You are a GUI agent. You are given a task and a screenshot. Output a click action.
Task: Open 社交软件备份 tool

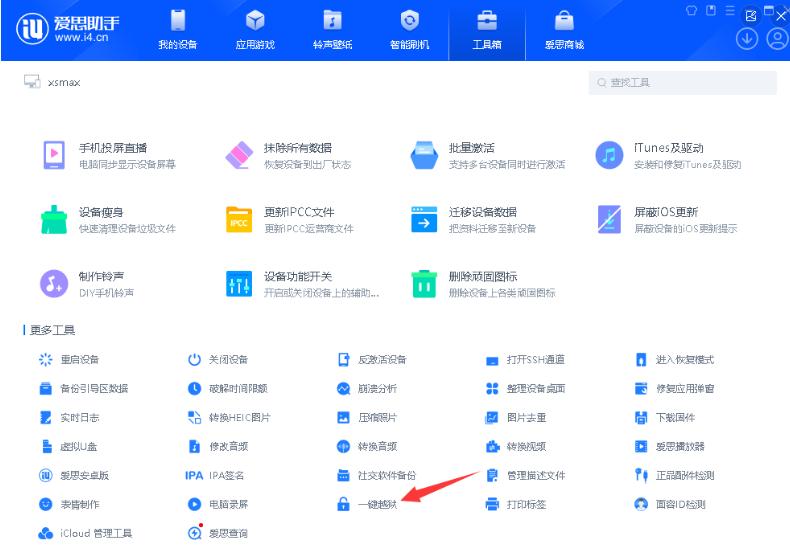[x=376, y=475]
